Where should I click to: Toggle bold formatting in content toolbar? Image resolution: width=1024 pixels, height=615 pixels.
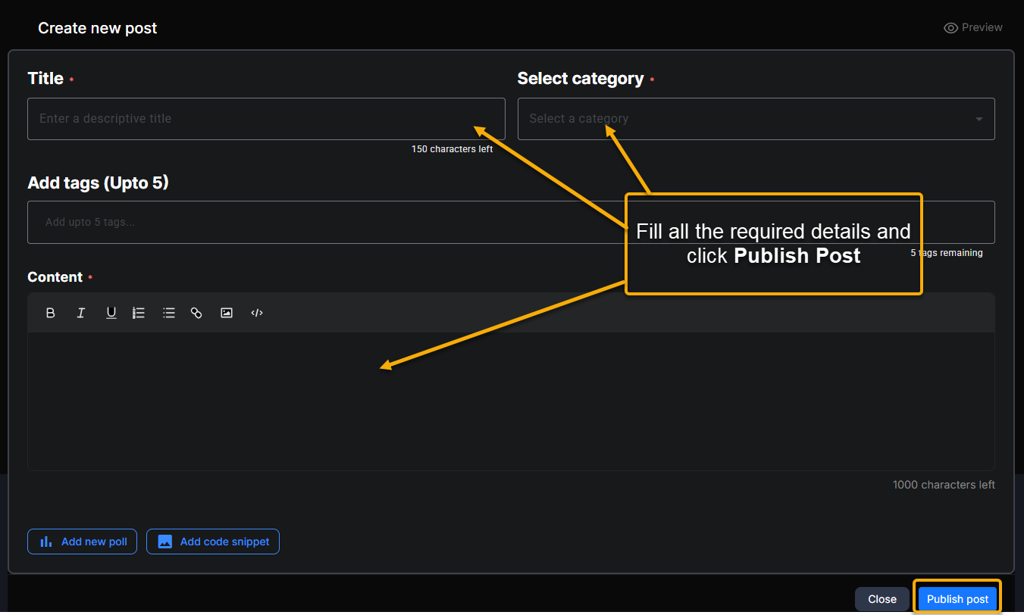point(50,313)
